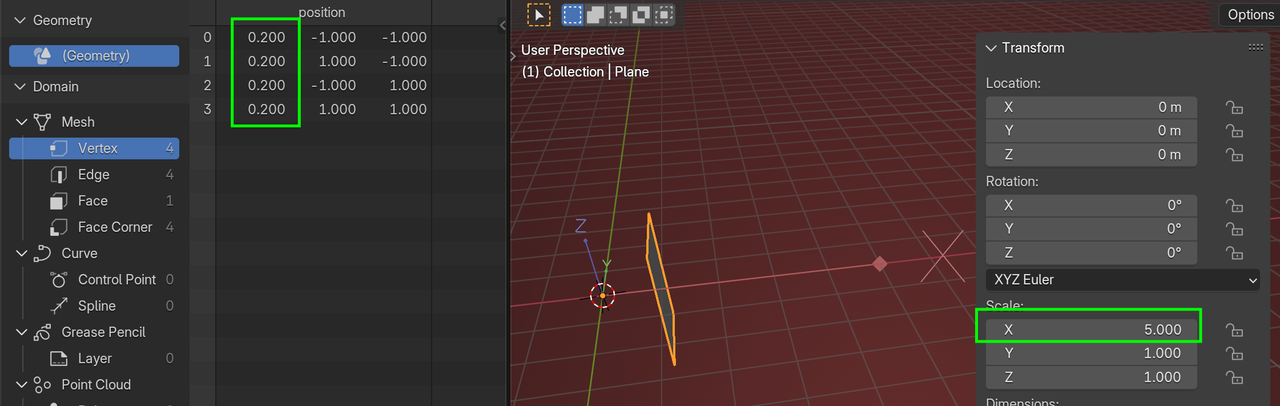This screenshot has width=1280, height=406.
Task: Click the Scale X field showing 5.000
Action: [x=1092, y=330]
